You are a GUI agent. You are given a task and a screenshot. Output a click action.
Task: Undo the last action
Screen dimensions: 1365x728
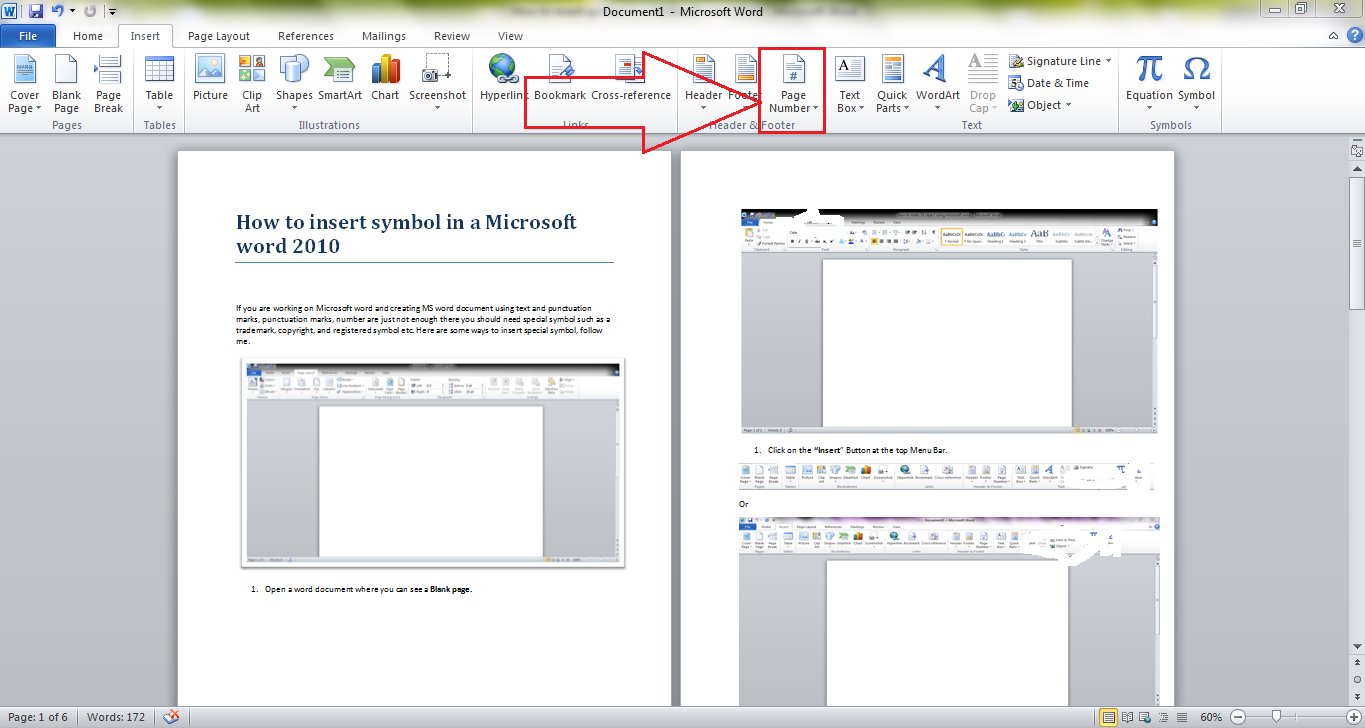coord(57,11)
